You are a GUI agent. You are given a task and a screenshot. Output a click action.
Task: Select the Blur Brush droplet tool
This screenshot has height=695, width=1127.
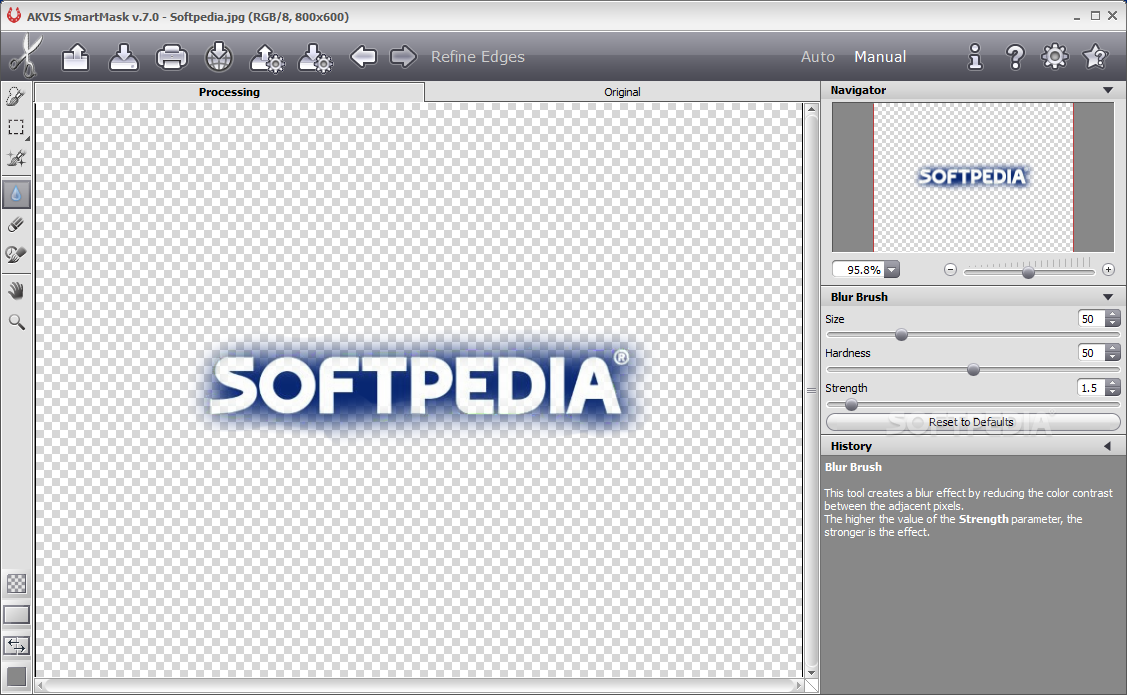pyautogui.click(x=16, y=193)
